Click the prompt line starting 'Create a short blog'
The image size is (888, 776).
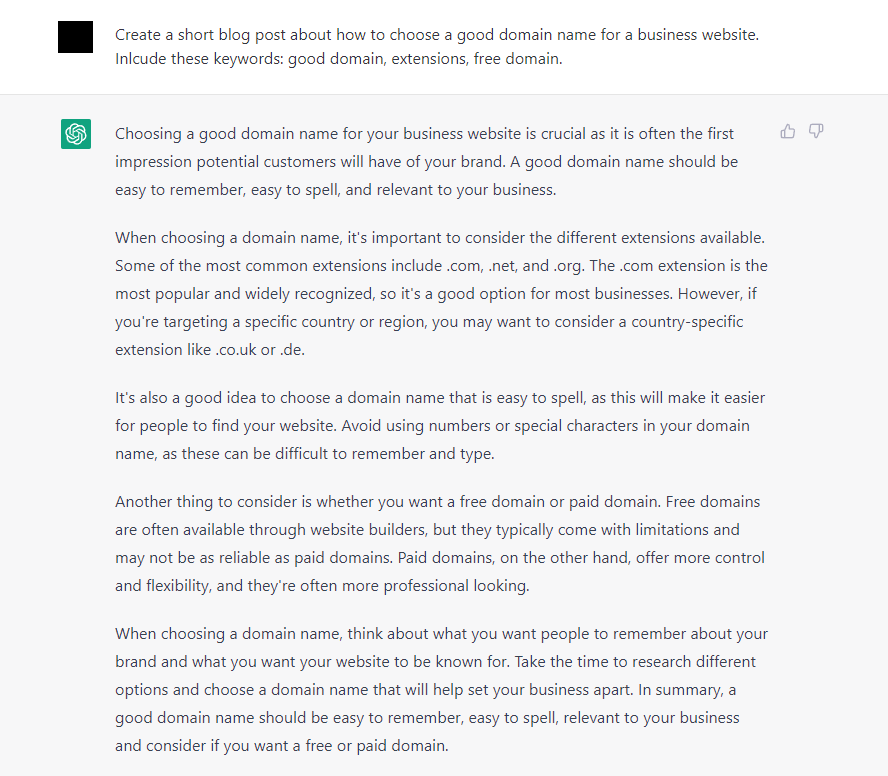tap(437, 35)
